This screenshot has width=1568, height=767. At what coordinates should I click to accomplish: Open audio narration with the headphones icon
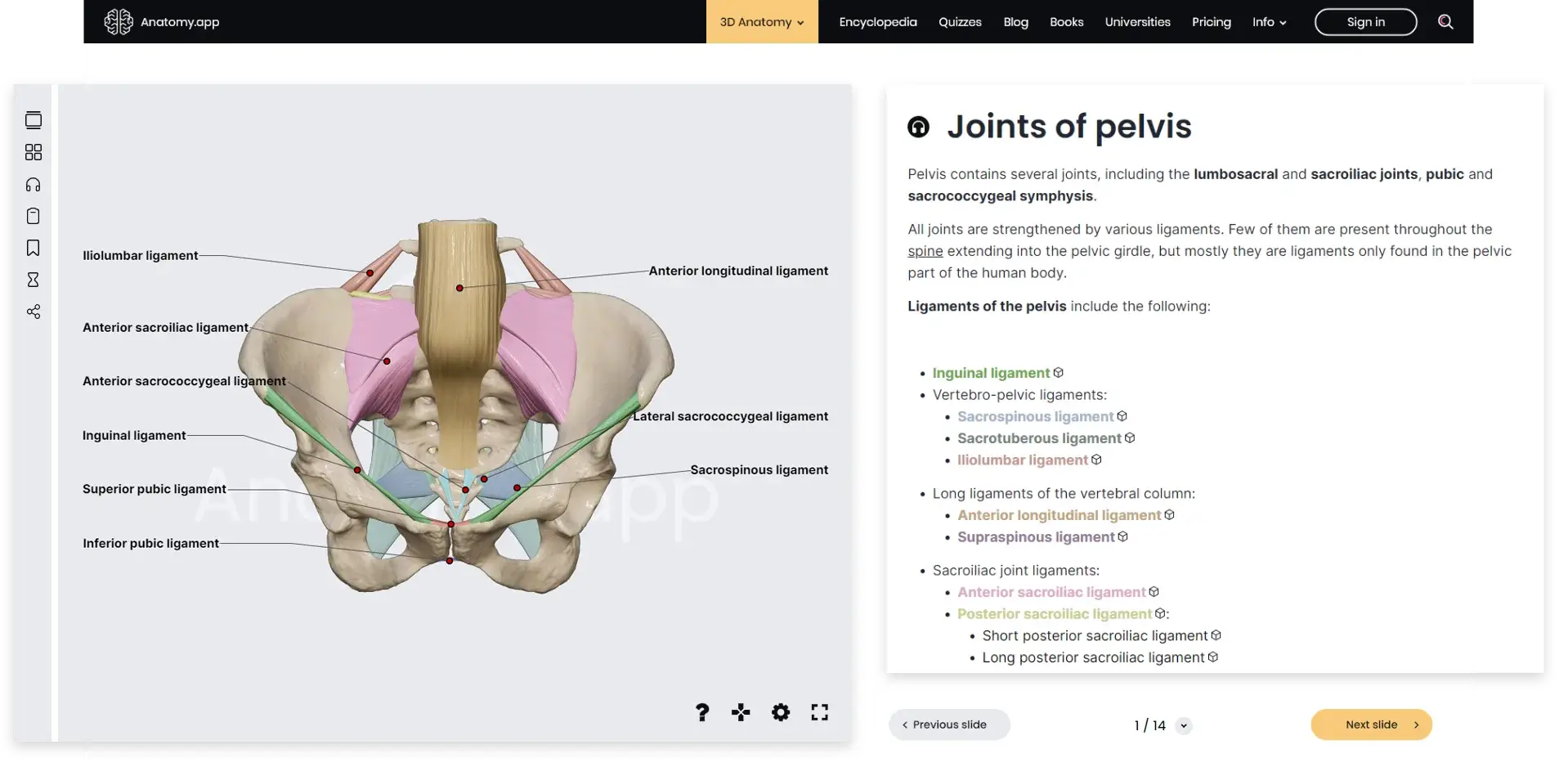34,184
